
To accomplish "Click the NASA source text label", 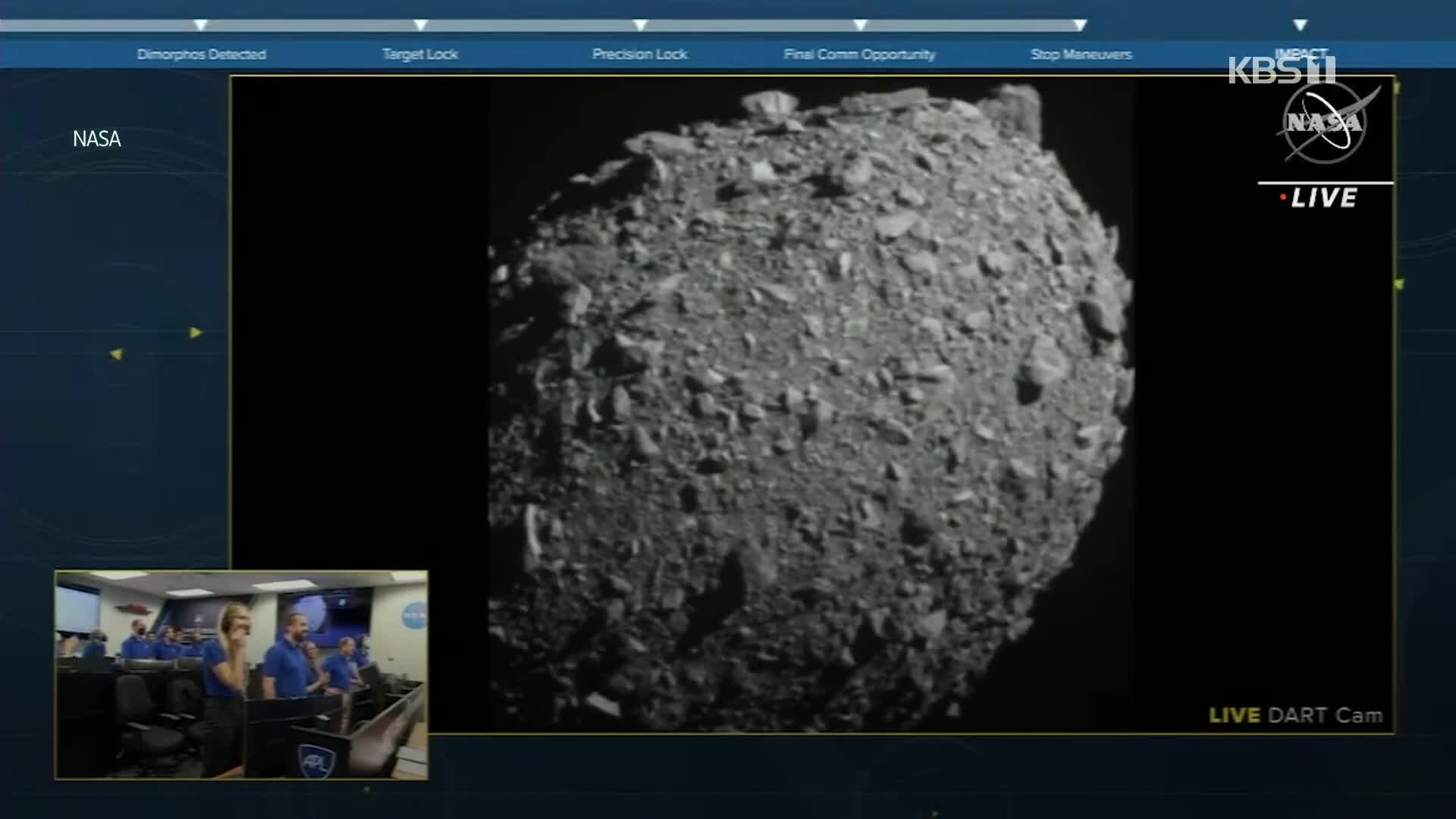I will [x=97, y=139].
